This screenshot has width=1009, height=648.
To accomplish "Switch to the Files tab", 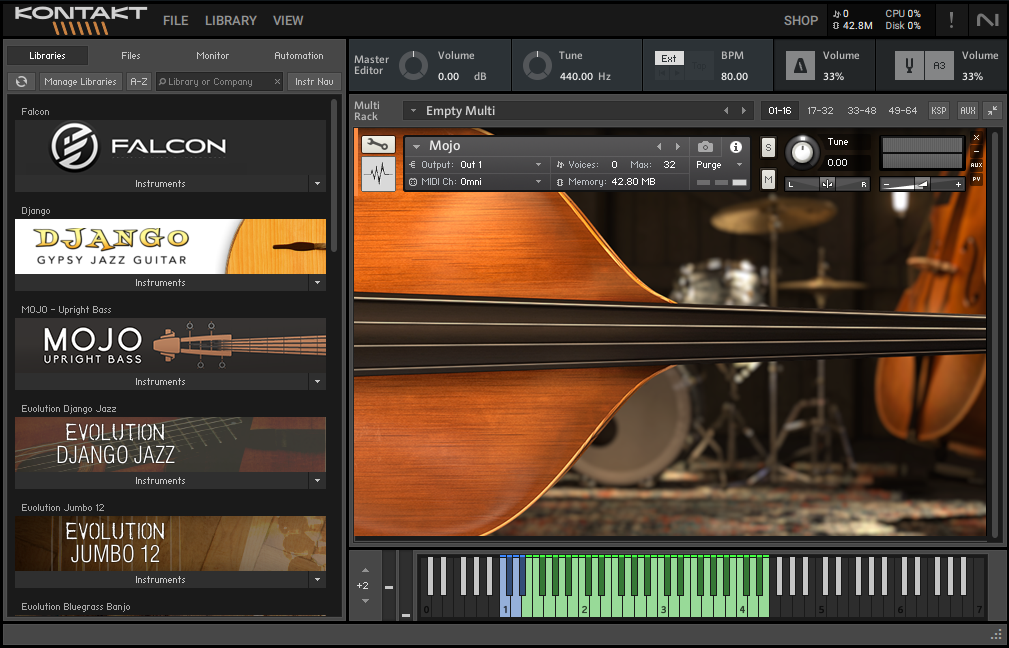I will [131, 56].
